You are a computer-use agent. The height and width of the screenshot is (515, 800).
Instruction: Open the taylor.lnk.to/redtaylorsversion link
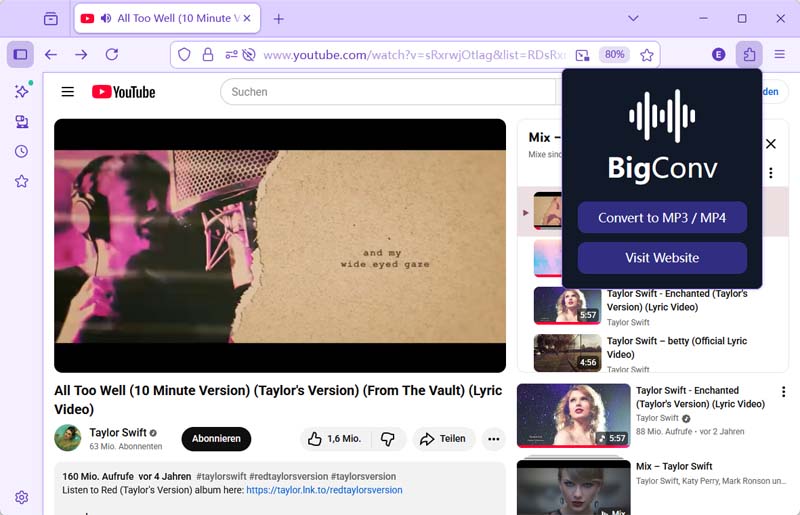[324, 490]
